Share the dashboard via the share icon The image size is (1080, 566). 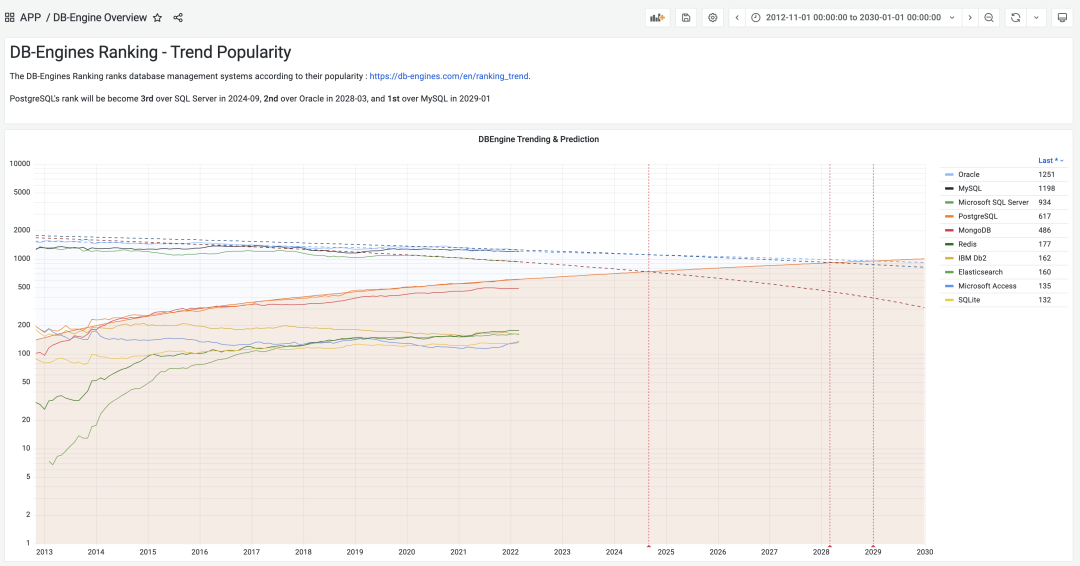pos(178,18)
